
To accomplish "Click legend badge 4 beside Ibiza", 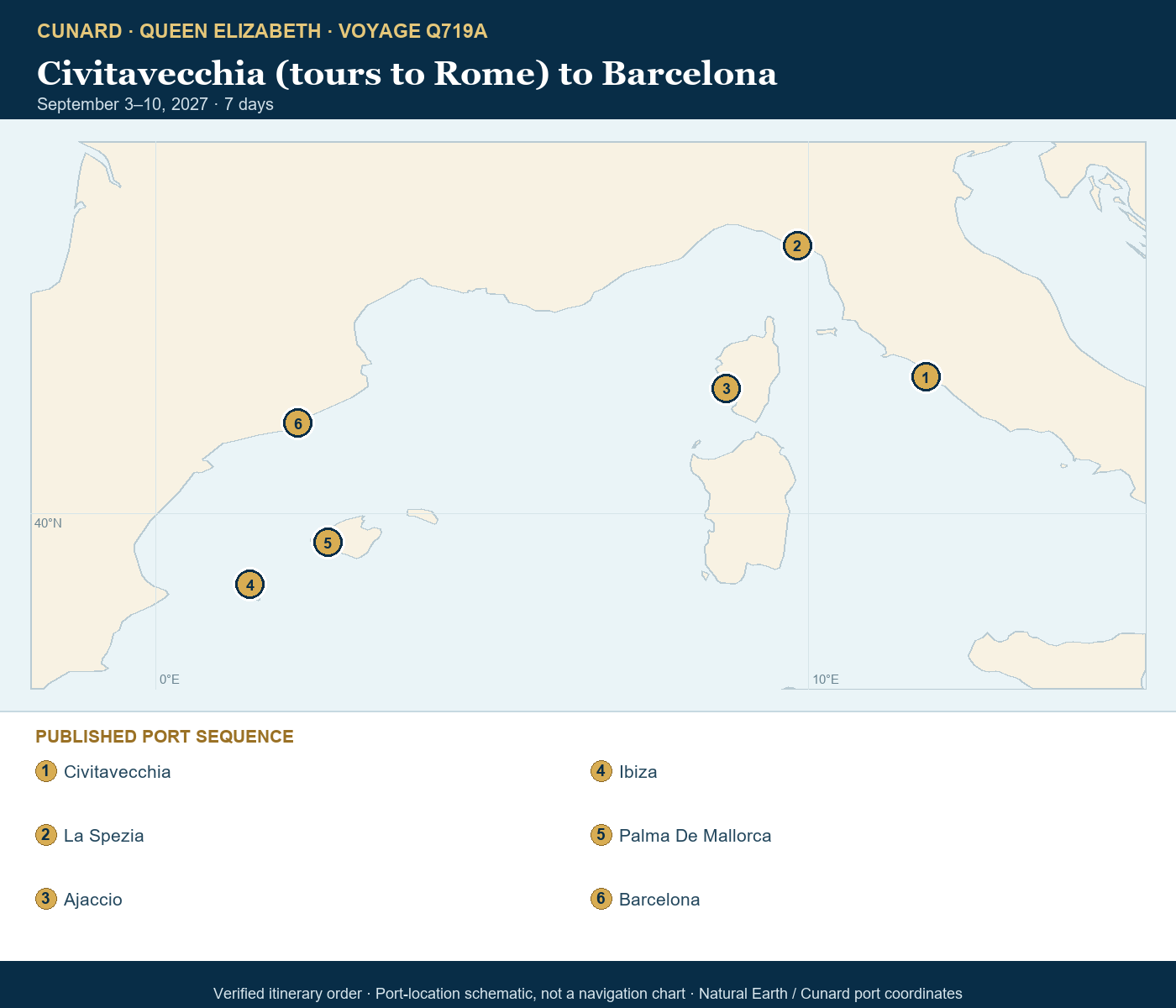I will (x=601, y=771).
